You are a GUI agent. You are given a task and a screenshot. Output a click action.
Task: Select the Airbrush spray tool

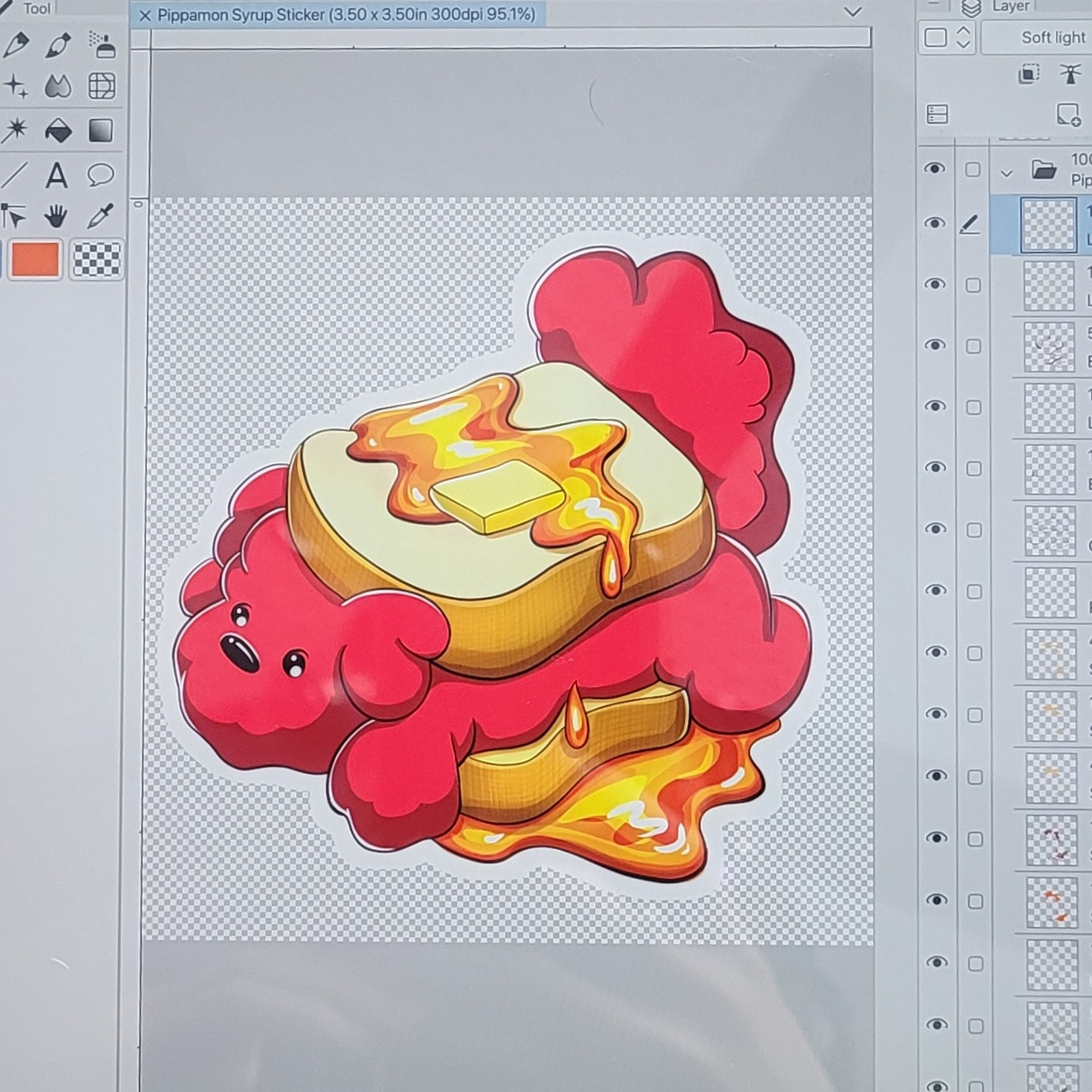click(x=102, y=45)
